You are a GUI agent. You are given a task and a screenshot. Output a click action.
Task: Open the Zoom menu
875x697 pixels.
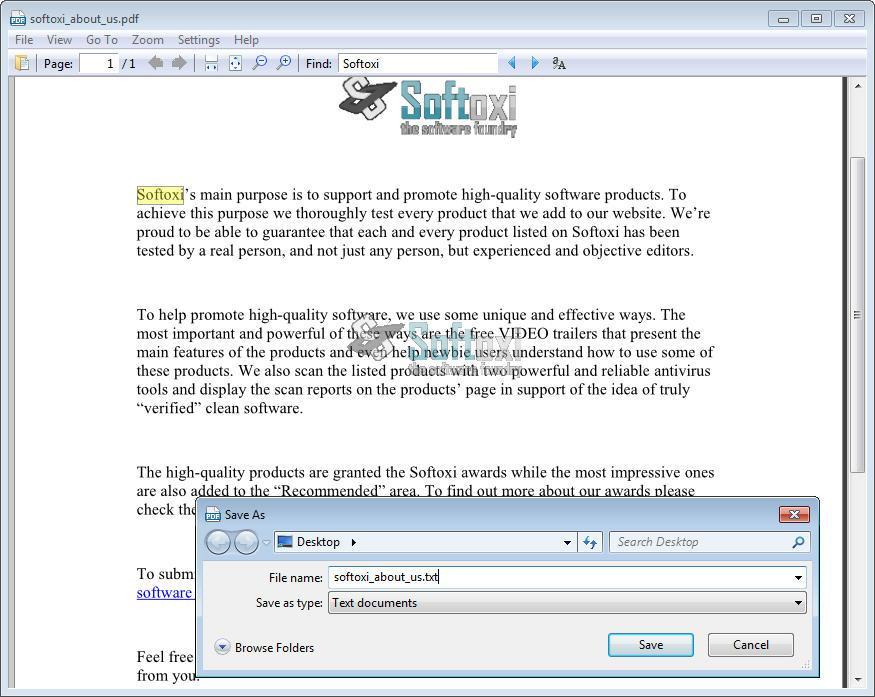pyautogui.click(x=148, y=40)
